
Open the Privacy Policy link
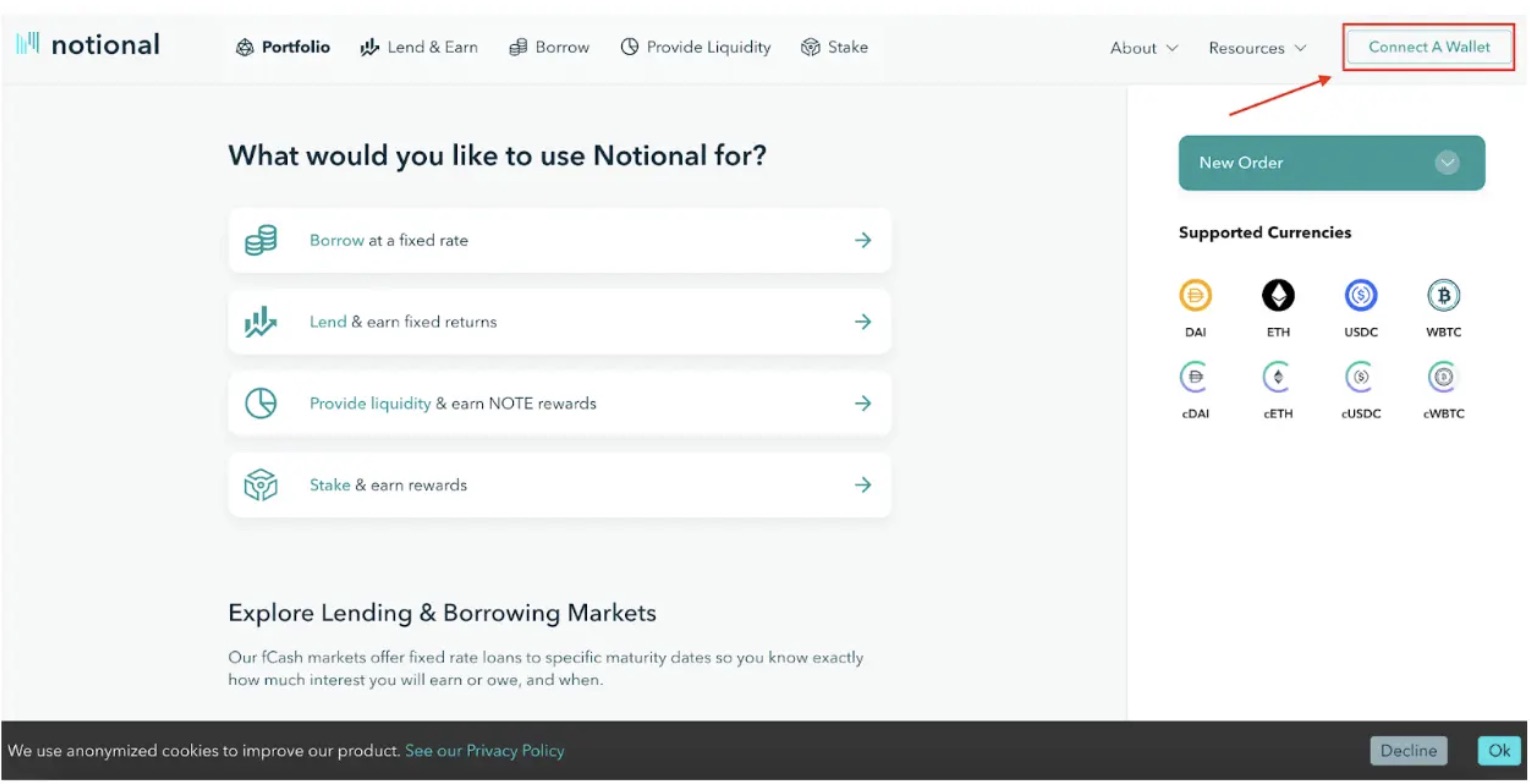[485, 750]
